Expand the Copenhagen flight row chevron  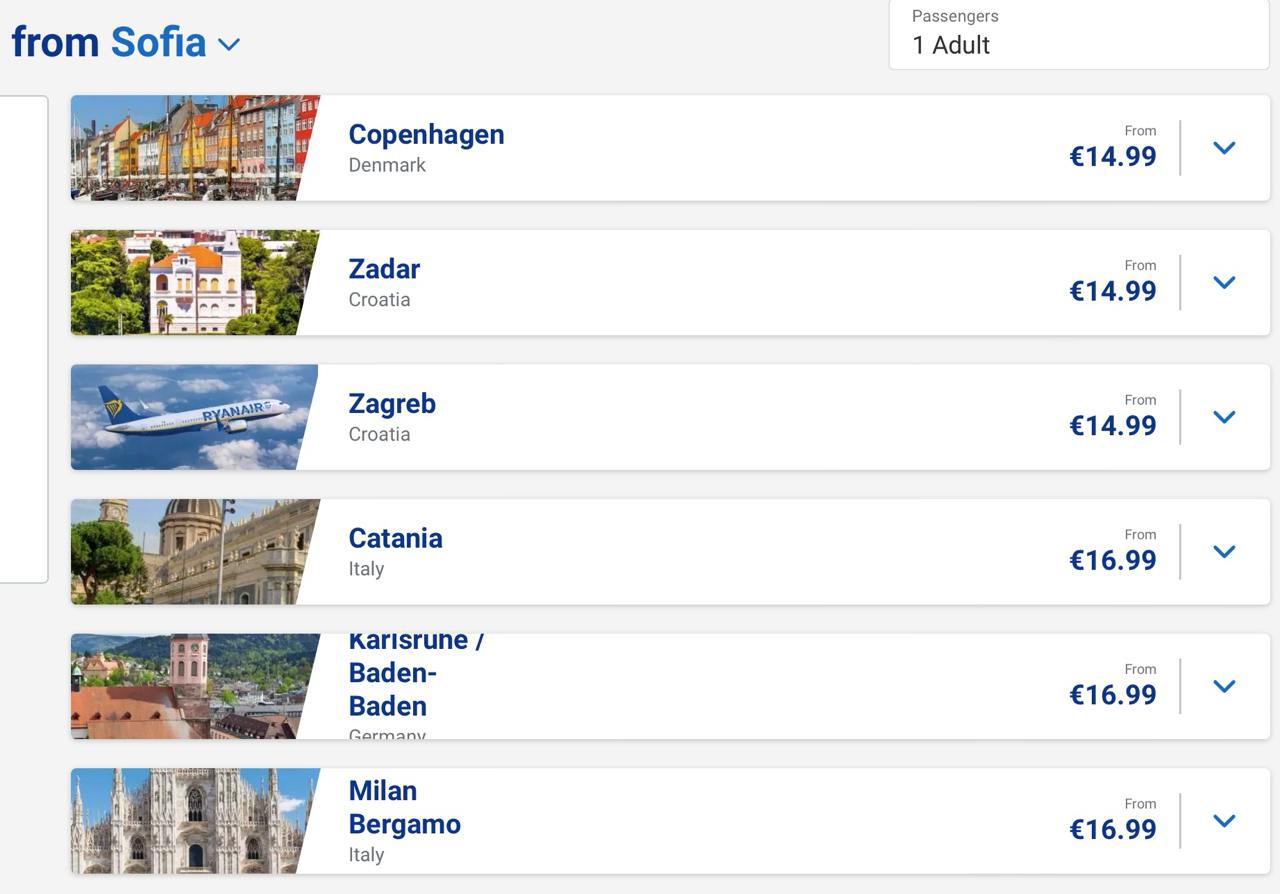pos(1224,148)
